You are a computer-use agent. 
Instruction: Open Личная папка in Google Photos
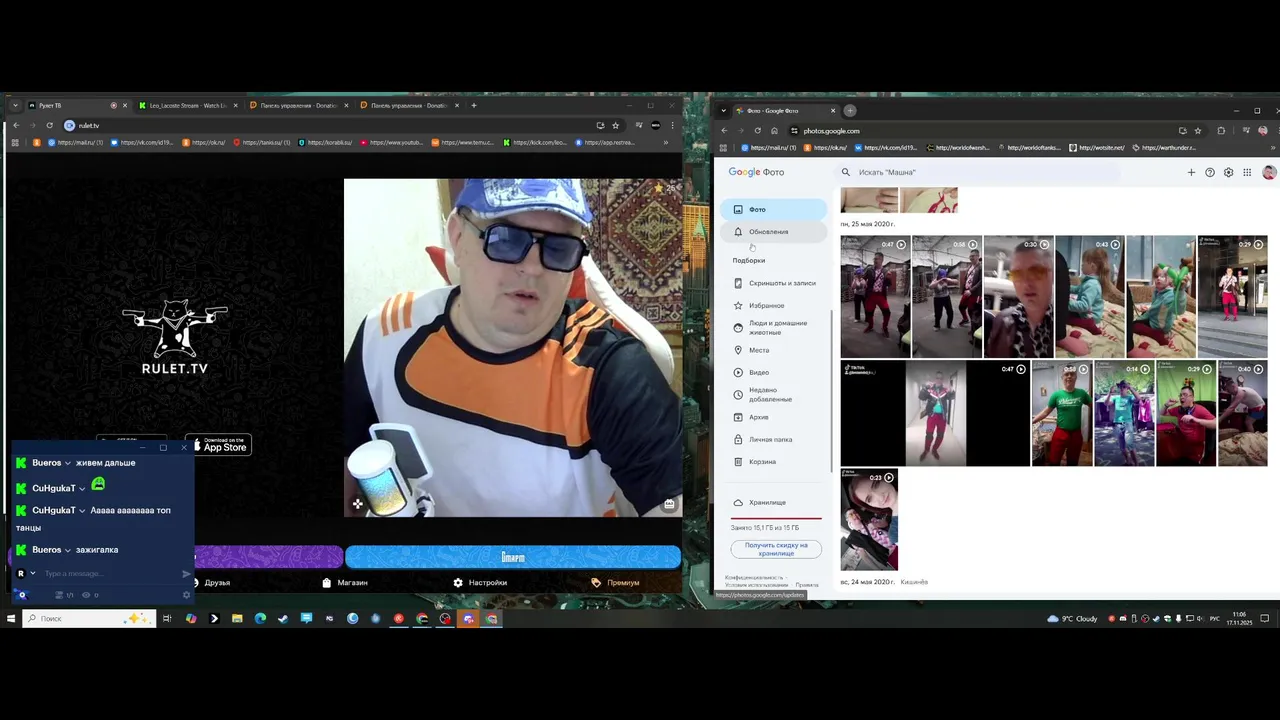pos(763,439)
